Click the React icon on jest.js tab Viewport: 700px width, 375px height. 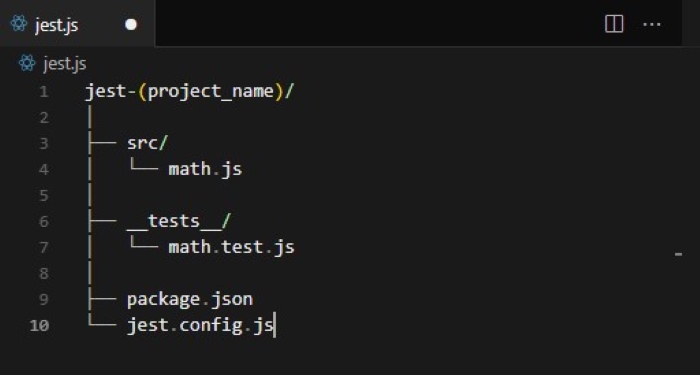tap(19, 23)
